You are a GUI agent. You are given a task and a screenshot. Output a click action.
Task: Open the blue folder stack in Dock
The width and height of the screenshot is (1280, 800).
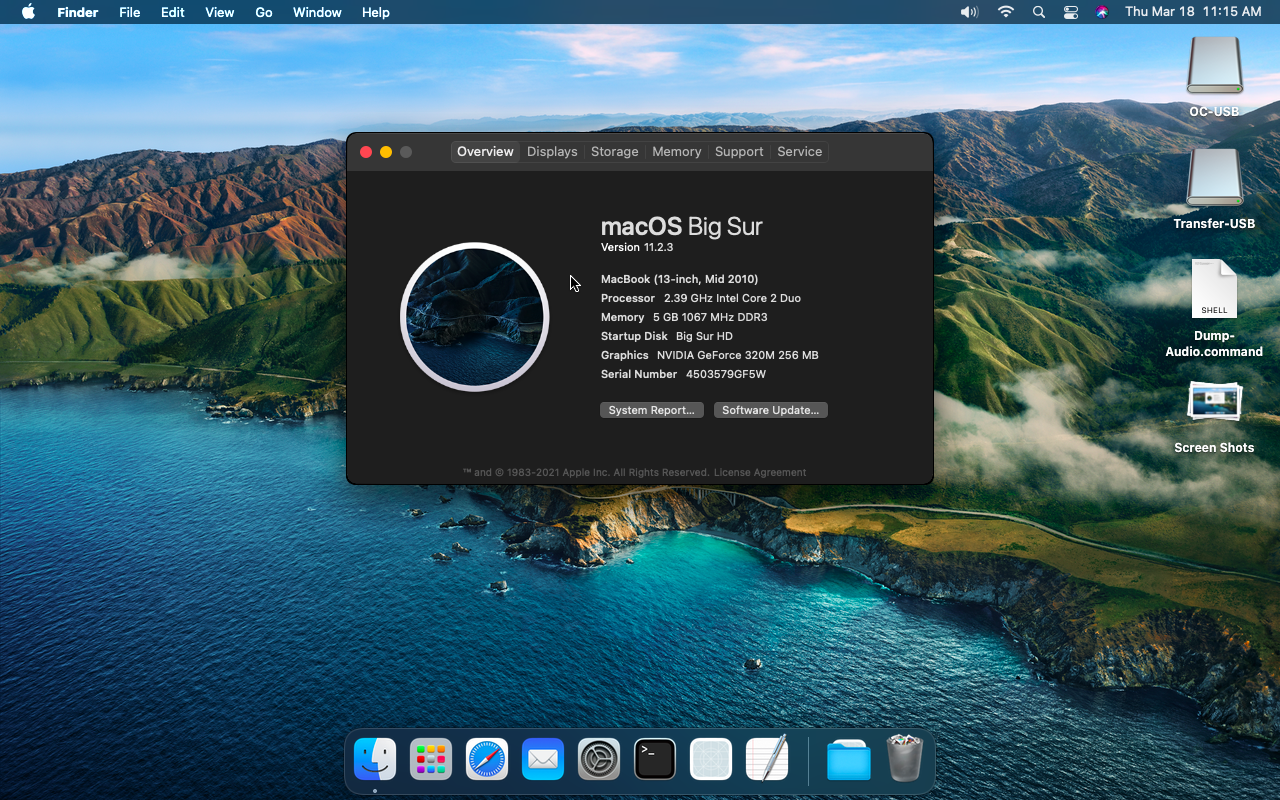click(x=848, y=760)
